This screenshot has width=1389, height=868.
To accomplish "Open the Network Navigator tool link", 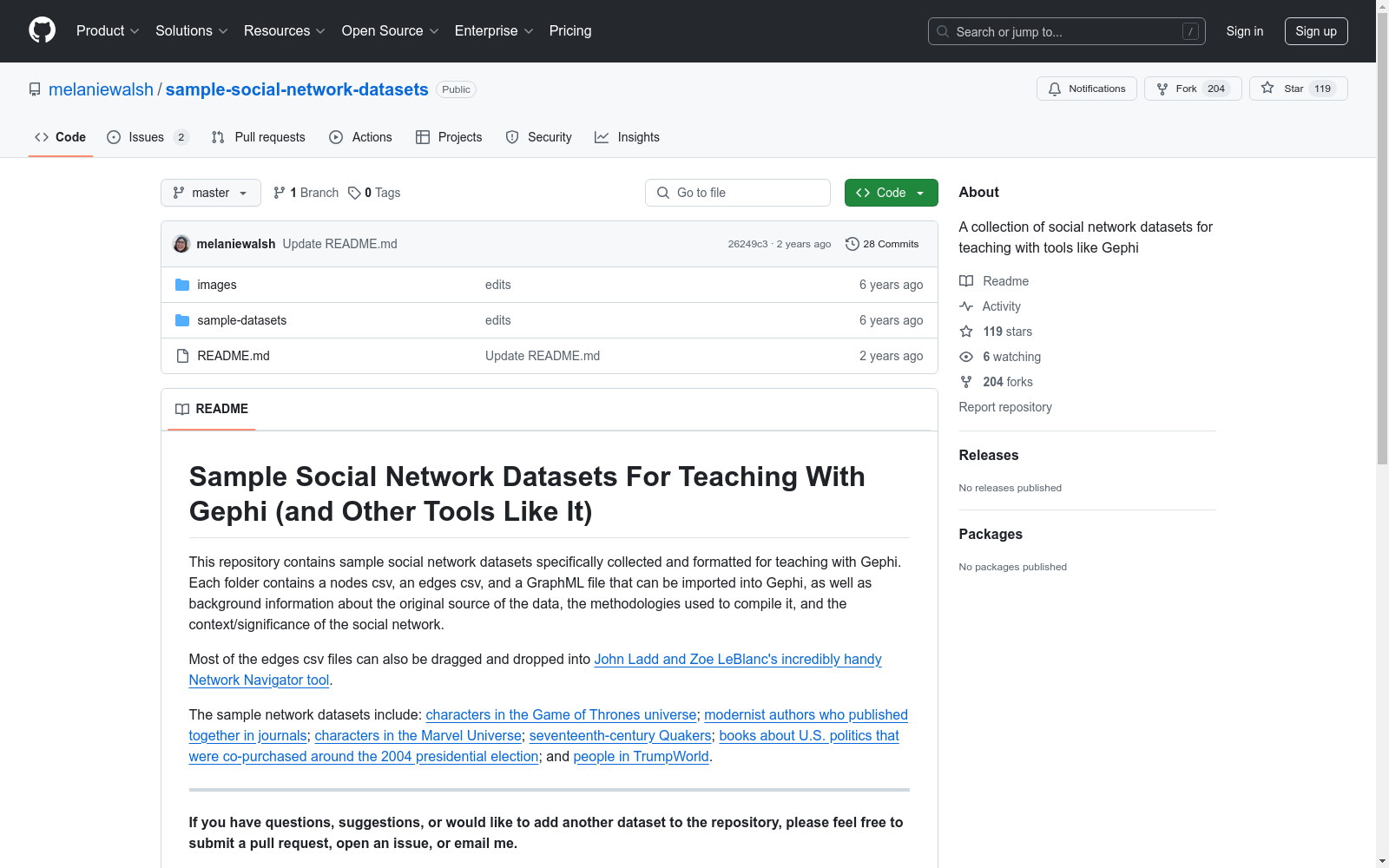I will click(259, 681).
